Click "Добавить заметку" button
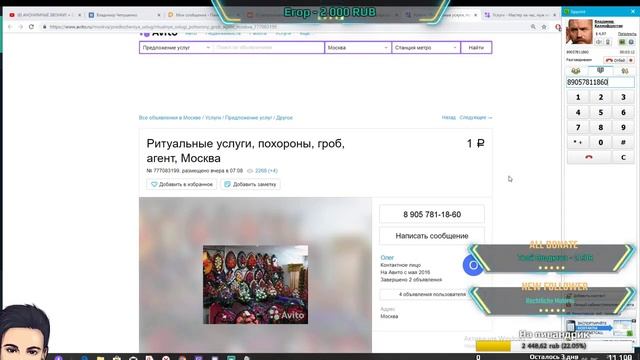The height and width of the screenshot is (360, 640). 250,184
